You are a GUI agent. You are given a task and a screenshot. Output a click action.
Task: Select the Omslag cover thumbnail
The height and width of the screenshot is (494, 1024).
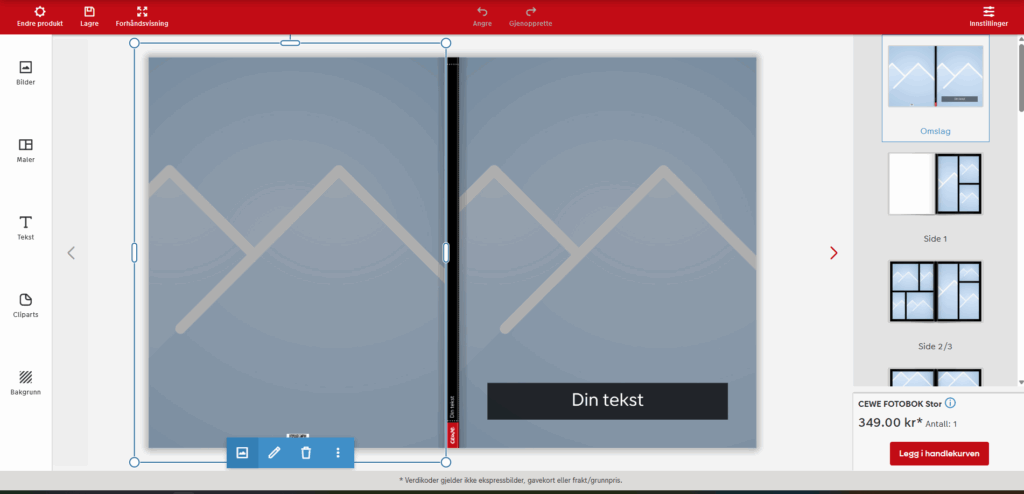coord(935,78)
